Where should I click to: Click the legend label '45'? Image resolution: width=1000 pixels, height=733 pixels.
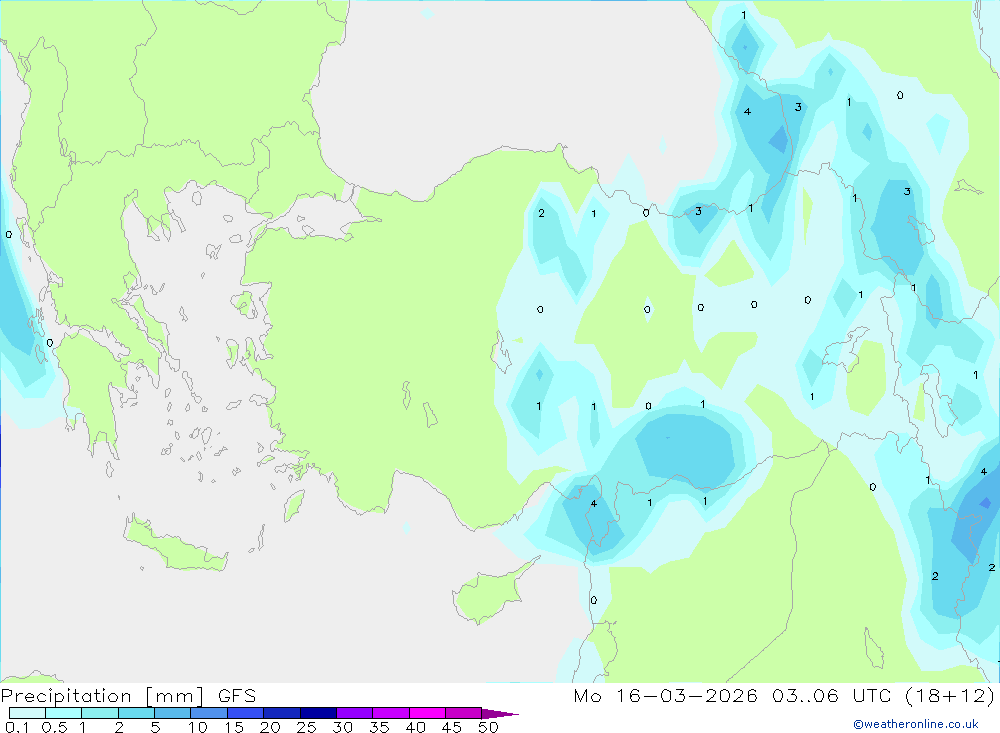coord(452,727)
